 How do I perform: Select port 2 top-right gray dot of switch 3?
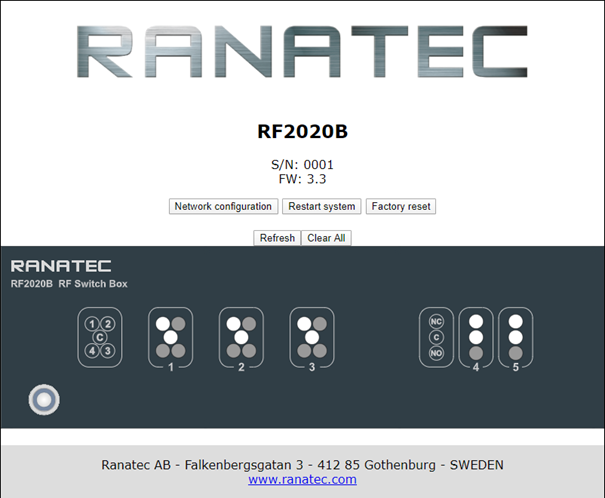(x=319, y=324)
